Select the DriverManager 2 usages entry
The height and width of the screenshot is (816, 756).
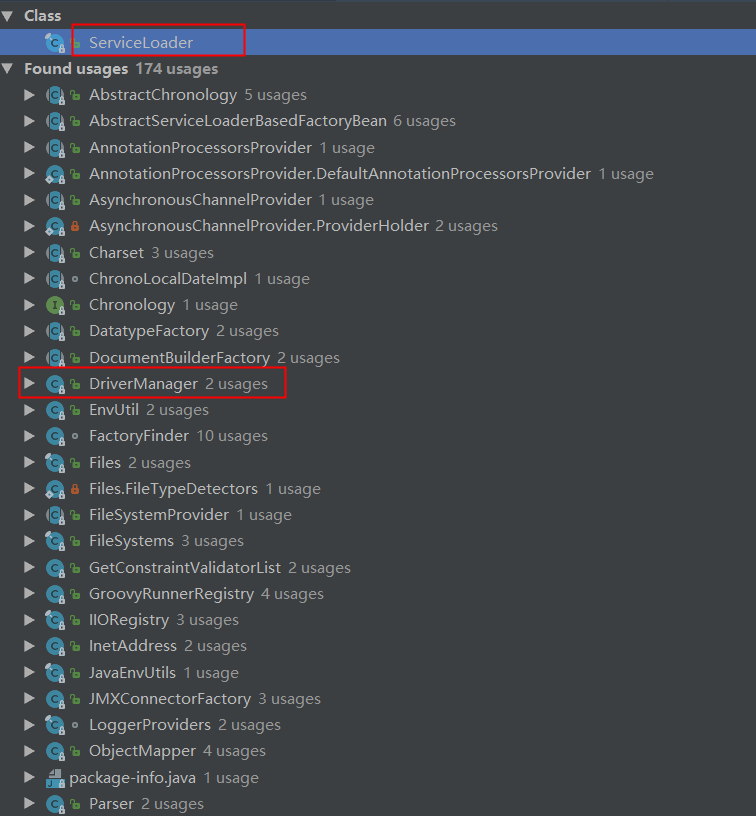click(x=178, y=384)
